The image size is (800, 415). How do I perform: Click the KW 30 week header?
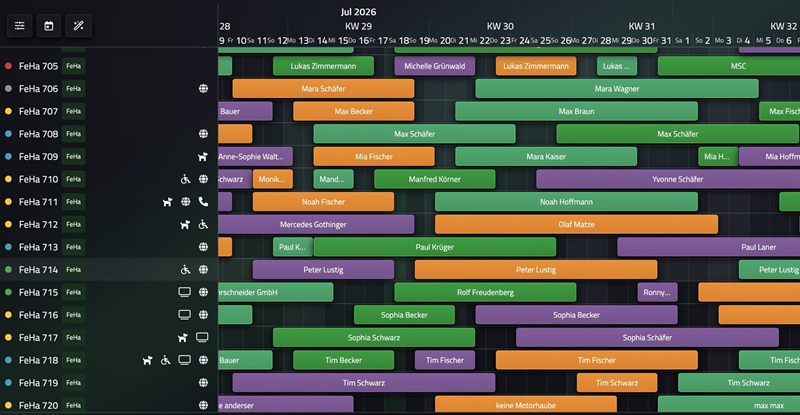click(x=500, y=26)
